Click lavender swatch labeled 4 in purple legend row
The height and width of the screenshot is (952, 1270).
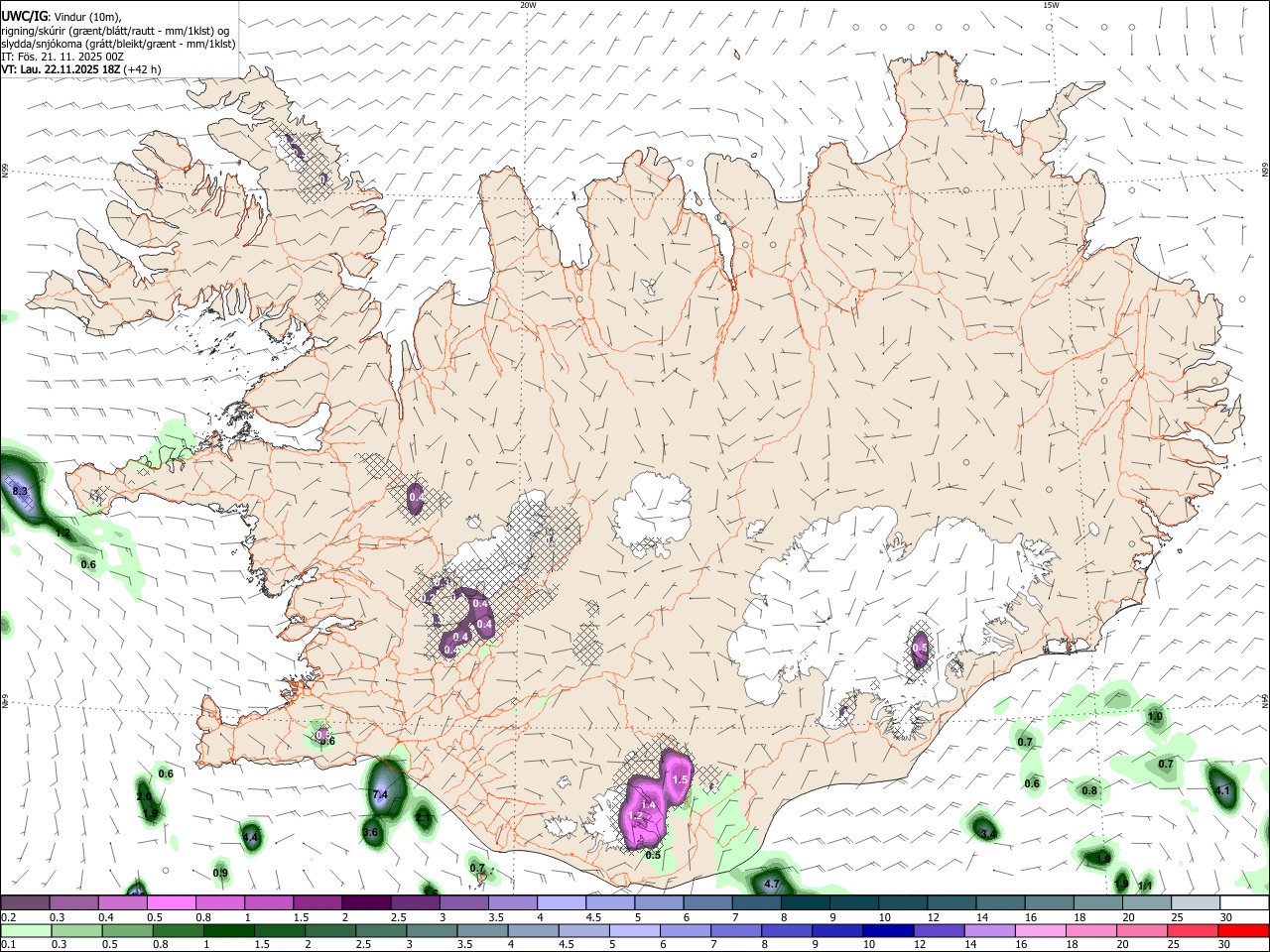[x=560, y=903]
